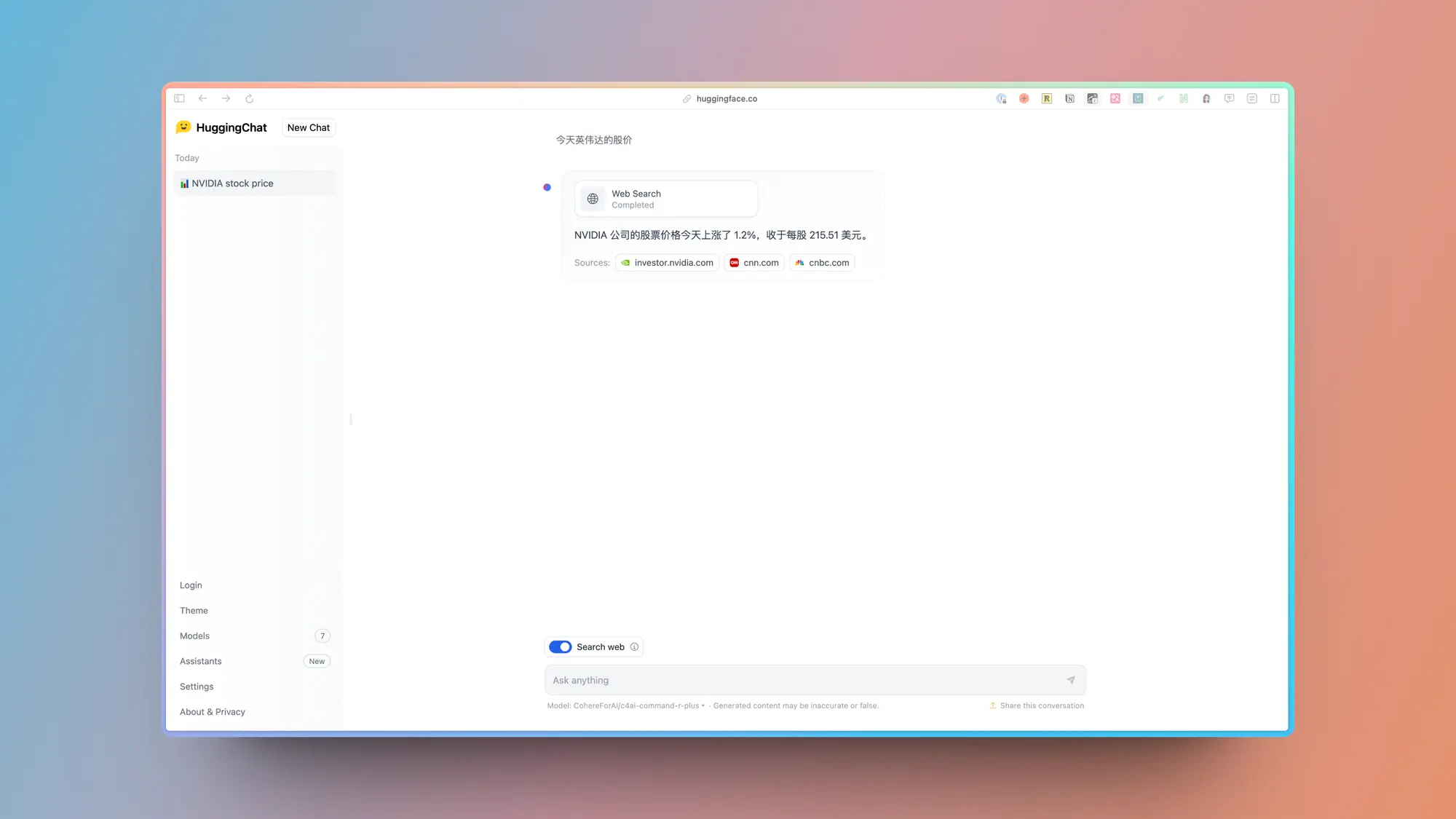Open the About & Privacy page
Screen dimensions: 1456x819
click(212, 711)
